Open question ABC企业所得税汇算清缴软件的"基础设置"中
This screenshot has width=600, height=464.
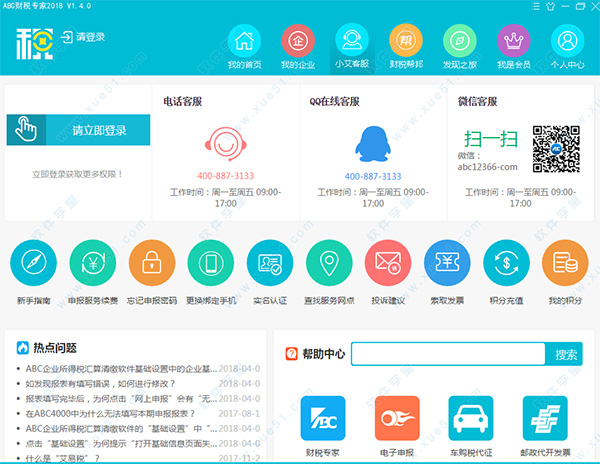tap(121, 428)
